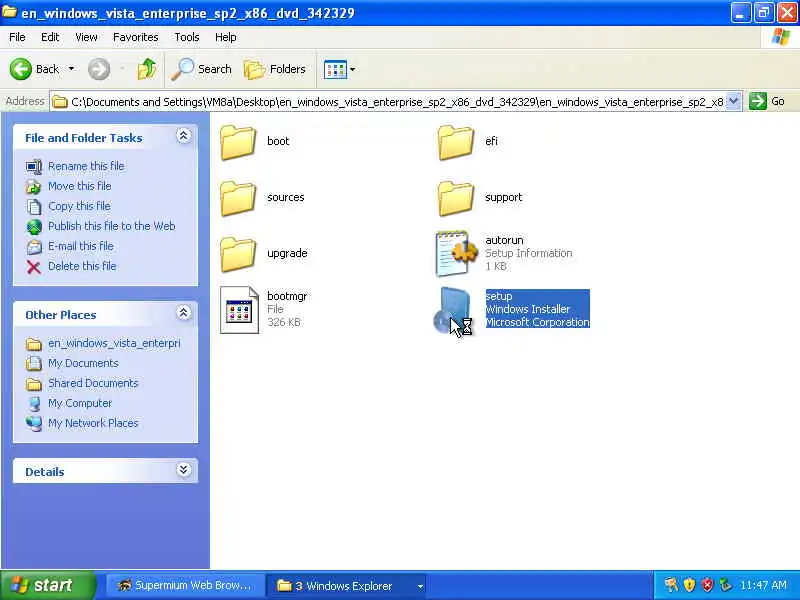Open the 3 Windows Explorer taskbar group

coord(347,586)
